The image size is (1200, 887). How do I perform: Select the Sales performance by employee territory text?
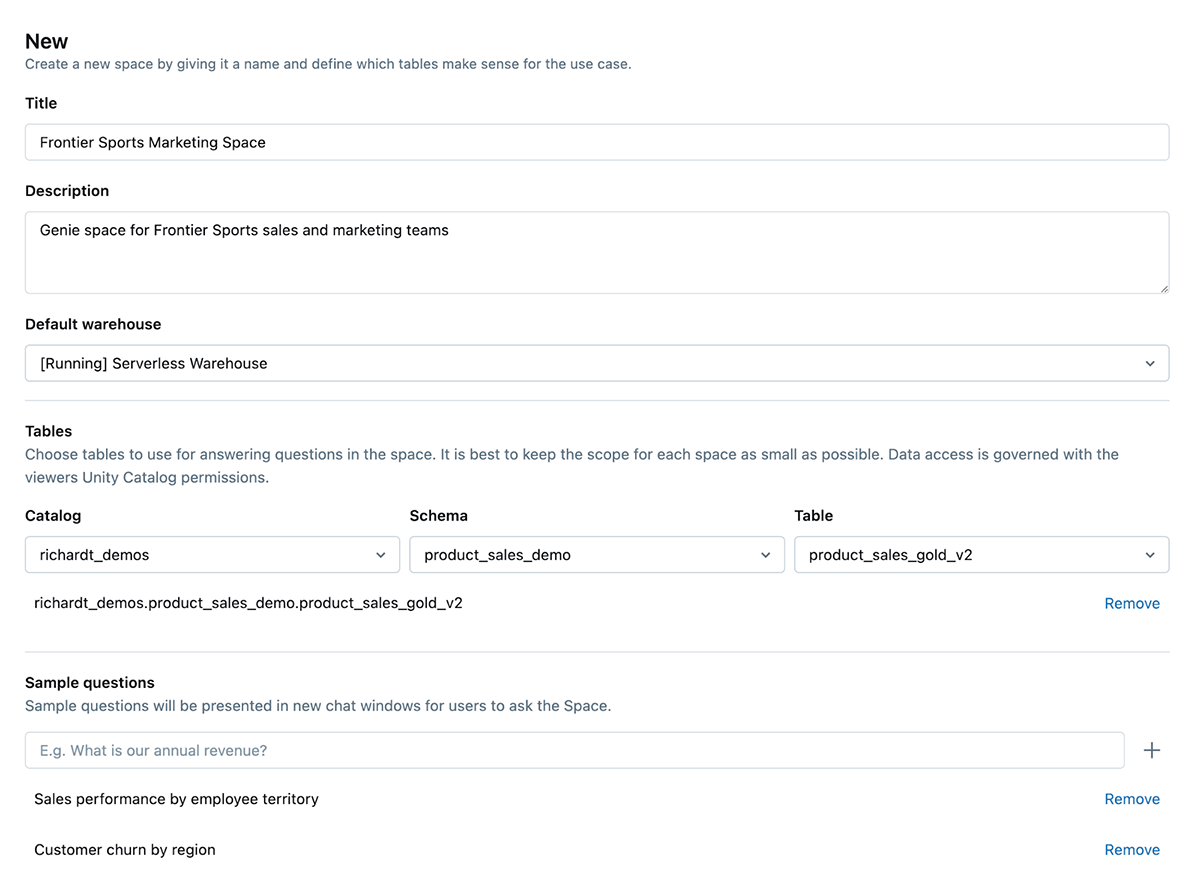[176, 799]
